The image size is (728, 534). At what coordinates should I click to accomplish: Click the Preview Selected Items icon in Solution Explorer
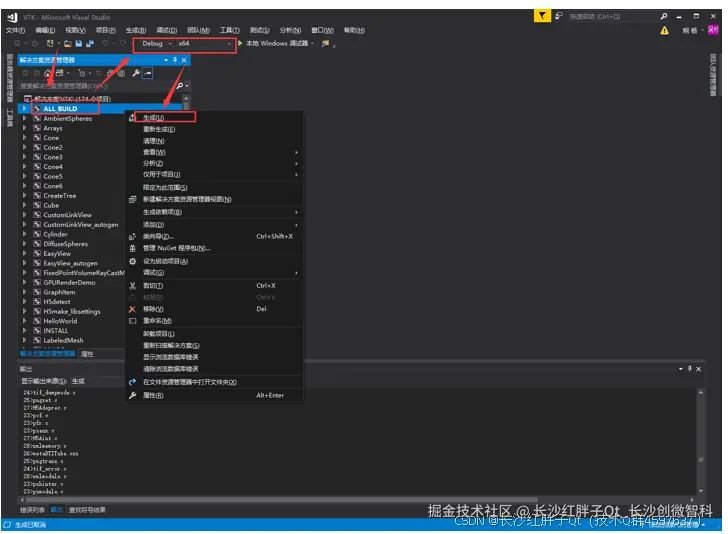point(148,73)
